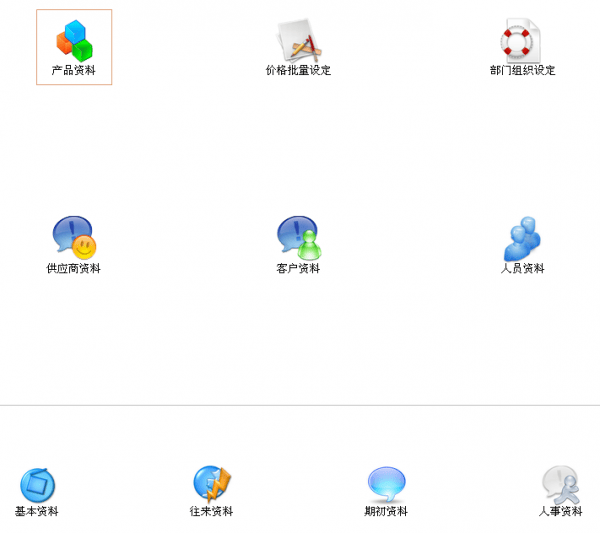Screen dimensions: 600x533
Task: Click the 产品资料 text label
Action: coord(74,71)
